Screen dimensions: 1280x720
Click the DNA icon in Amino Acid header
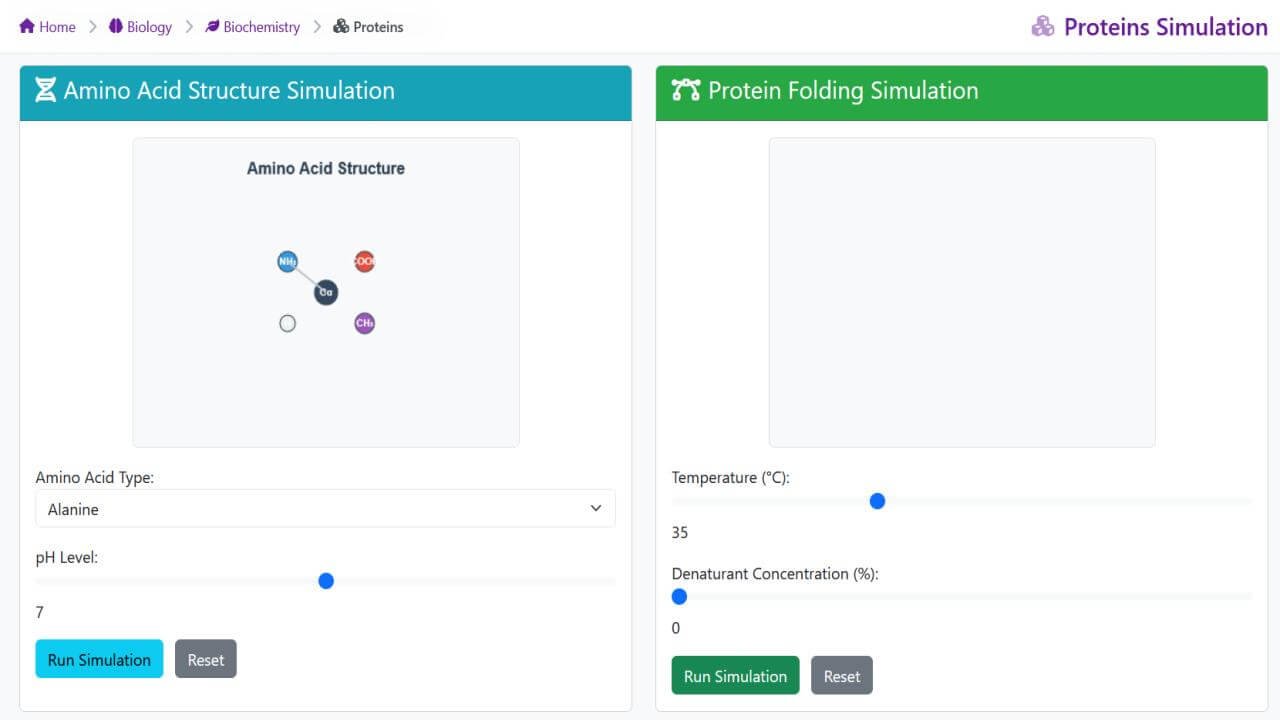[x=46, y=91]
